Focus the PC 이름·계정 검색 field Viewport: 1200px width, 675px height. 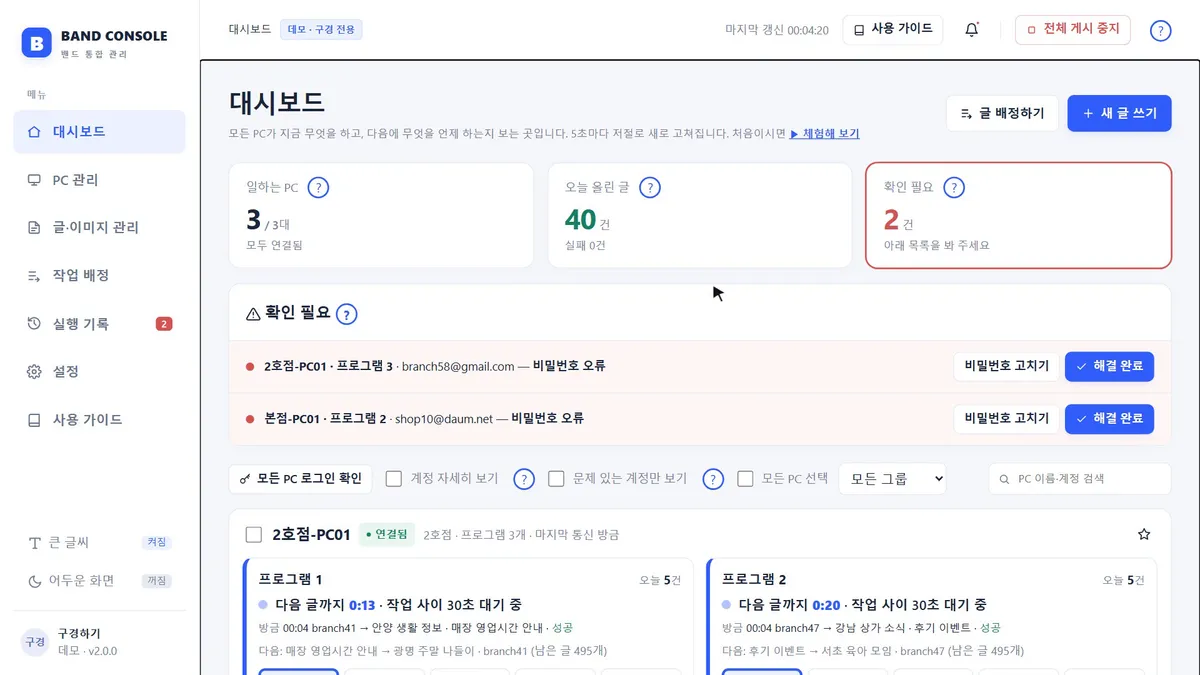(x=1080, y=479)
